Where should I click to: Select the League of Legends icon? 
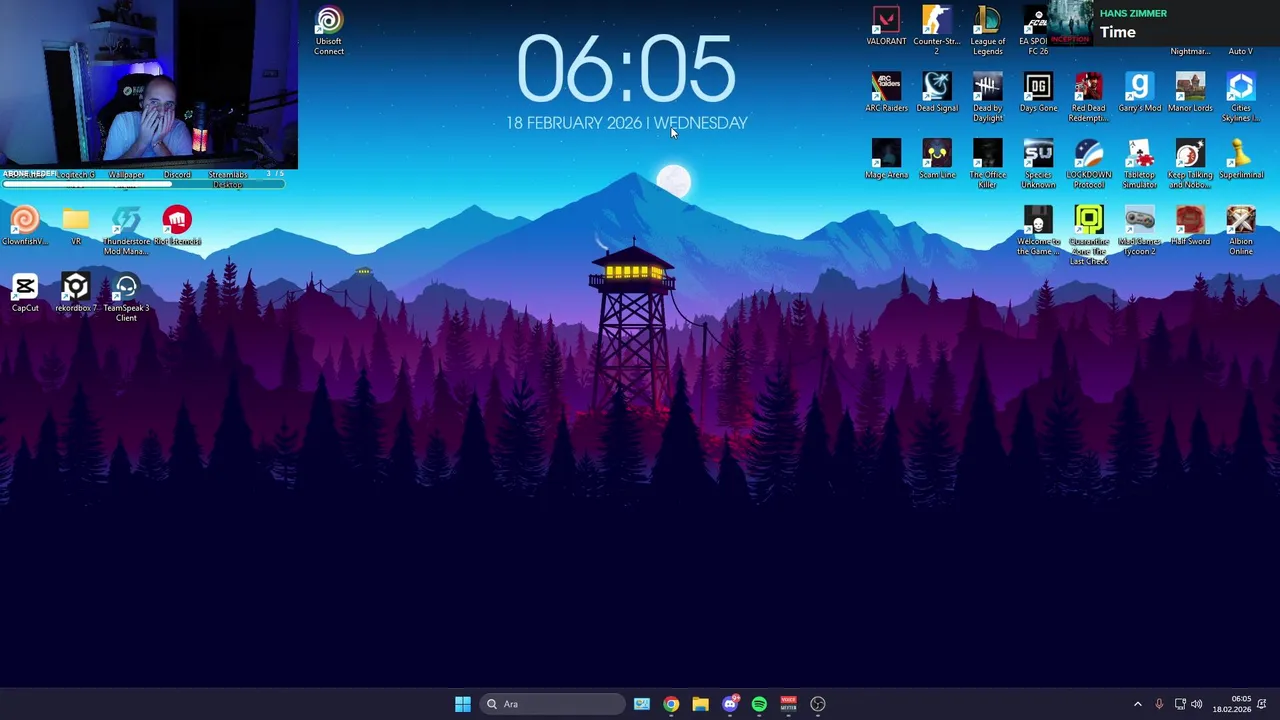click(988, 31)
